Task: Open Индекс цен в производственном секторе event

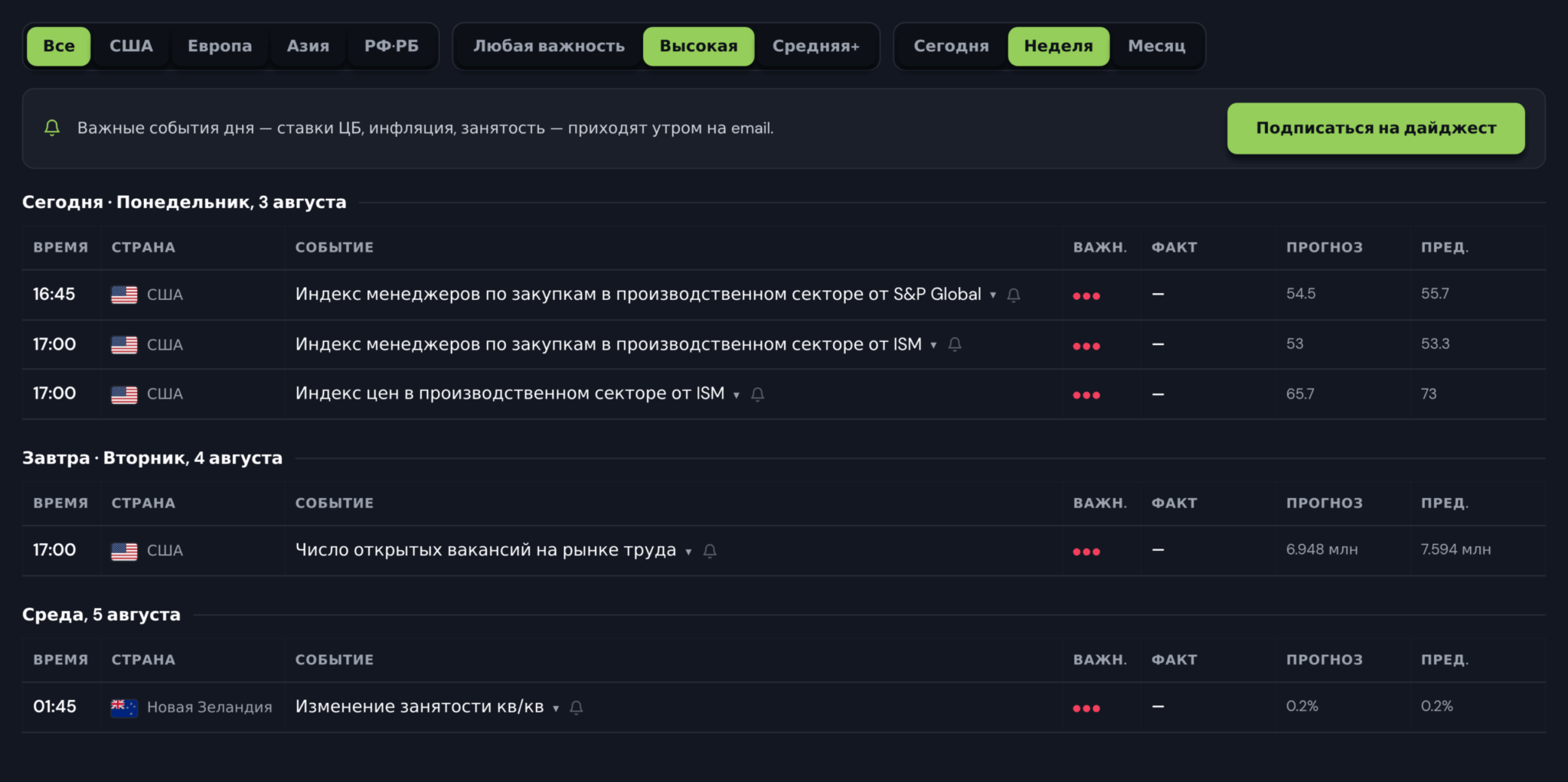Action: click(510, 393)
